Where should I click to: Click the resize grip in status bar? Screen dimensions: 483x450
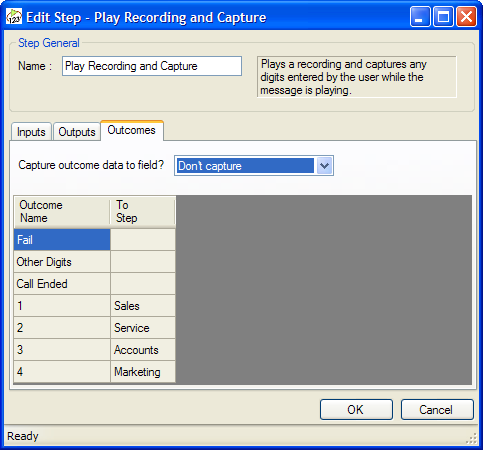pyautogui.click(x=471, y=438)
